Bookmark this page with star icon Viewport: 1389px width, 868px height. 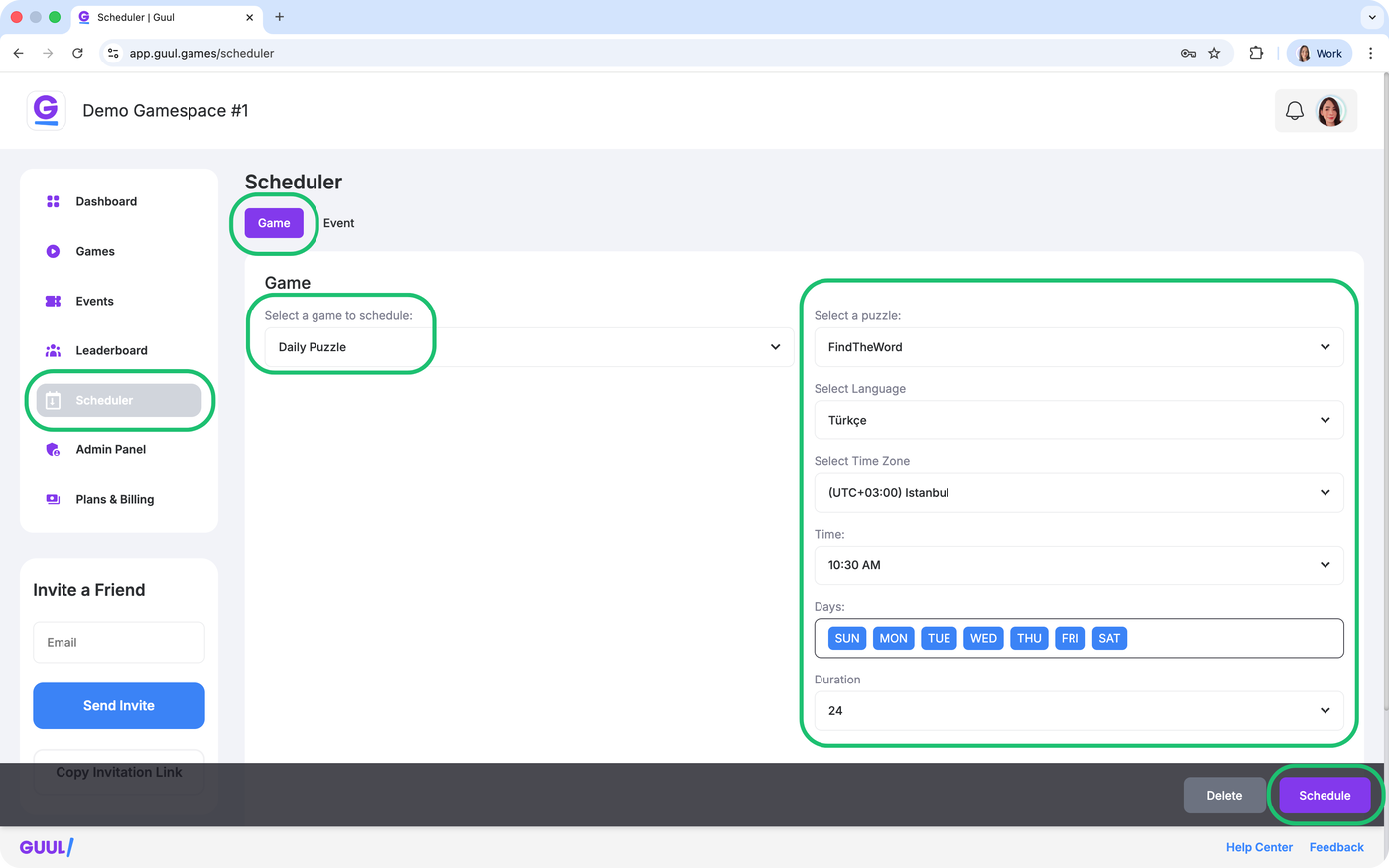pos(1214,53)
